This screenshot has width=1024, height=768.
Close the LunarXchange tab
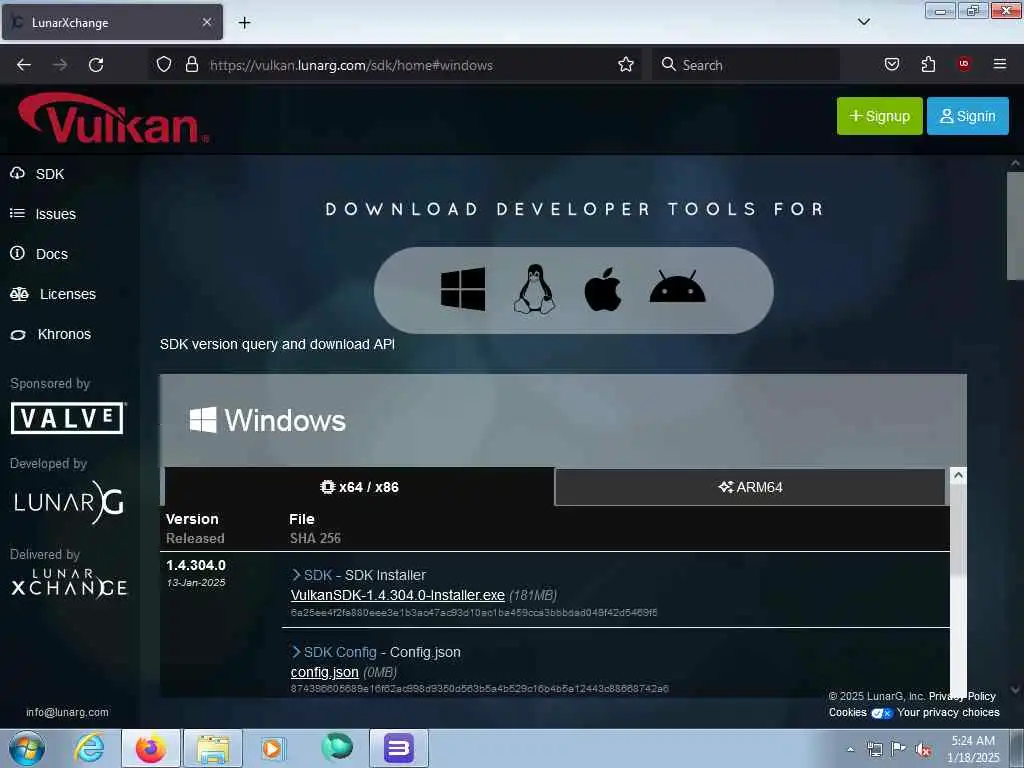[x=207, y=22]
